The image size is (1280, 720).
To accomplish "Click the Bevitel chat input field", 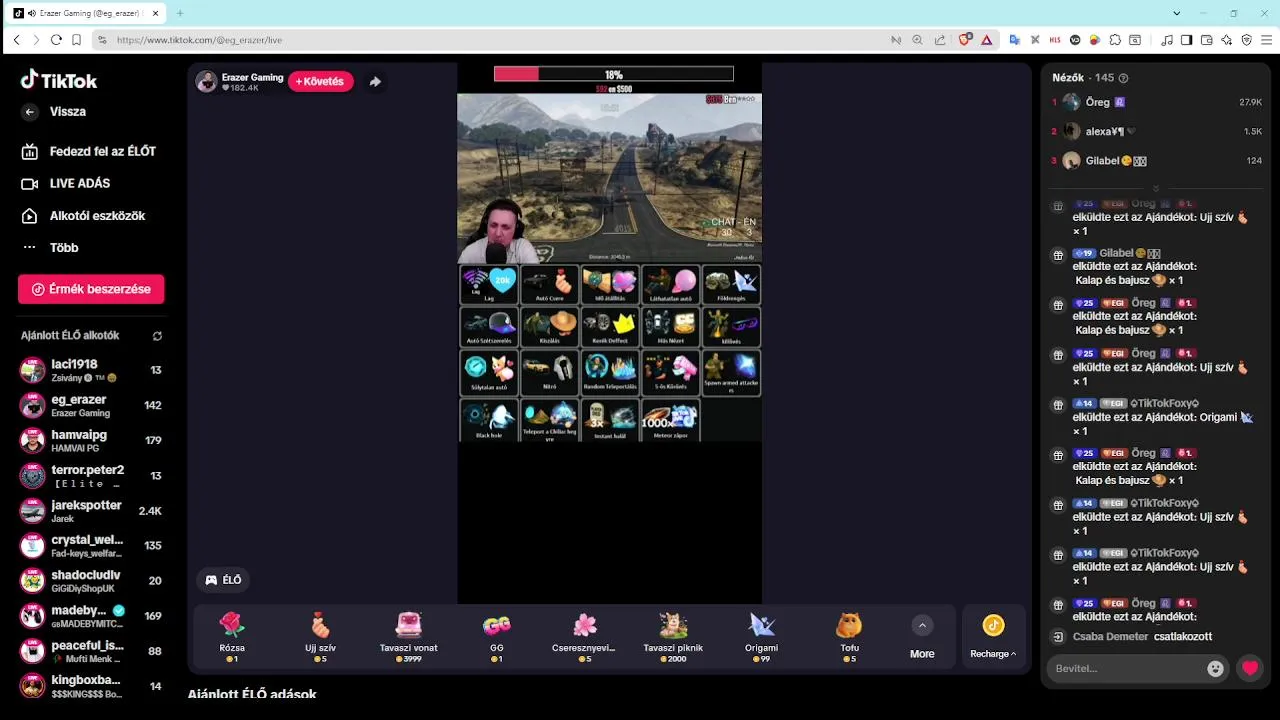I will (1127, 668).
